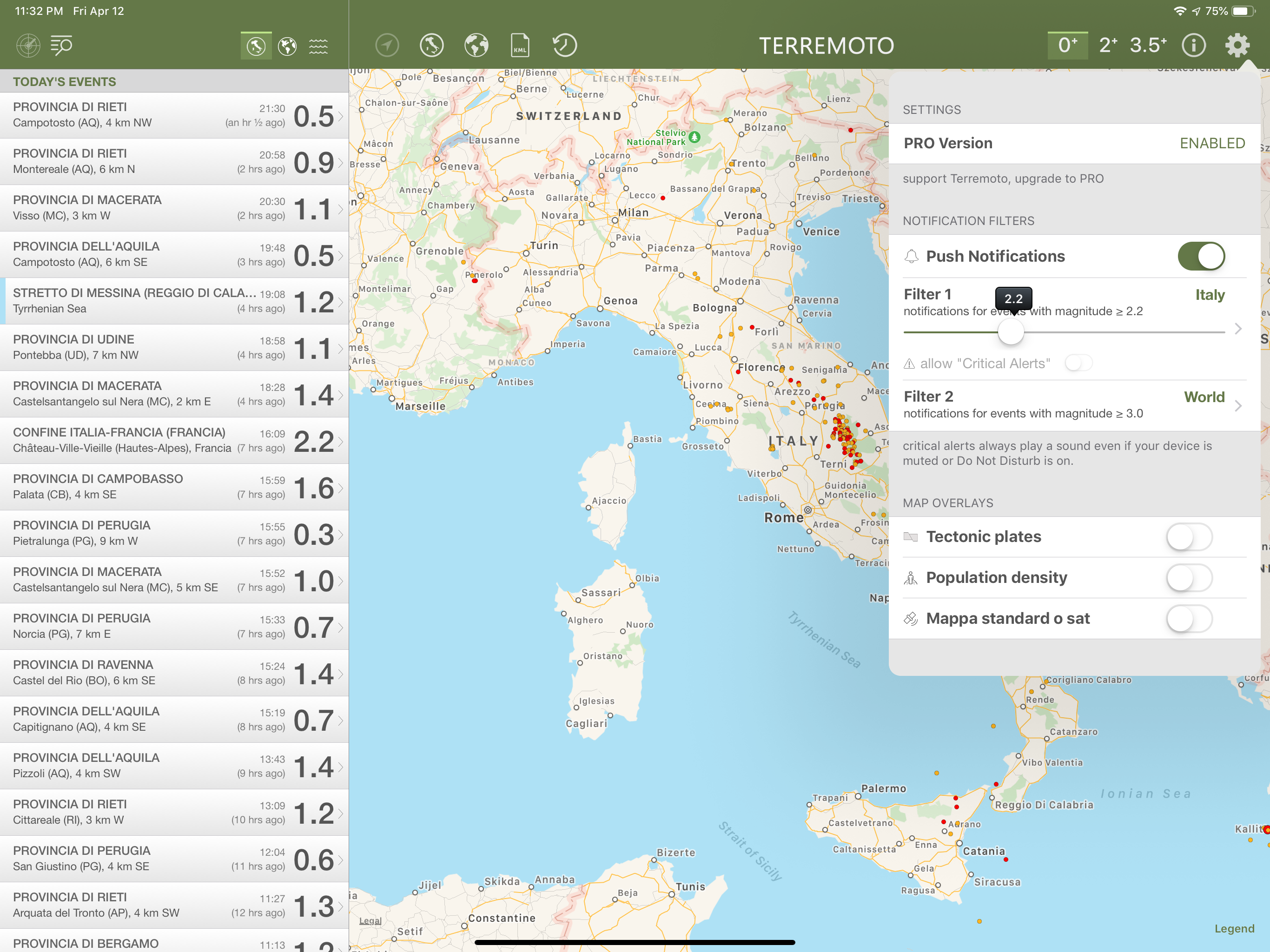
Task: Center map on Italy icon in toolbar
Action: coord(432,46)
